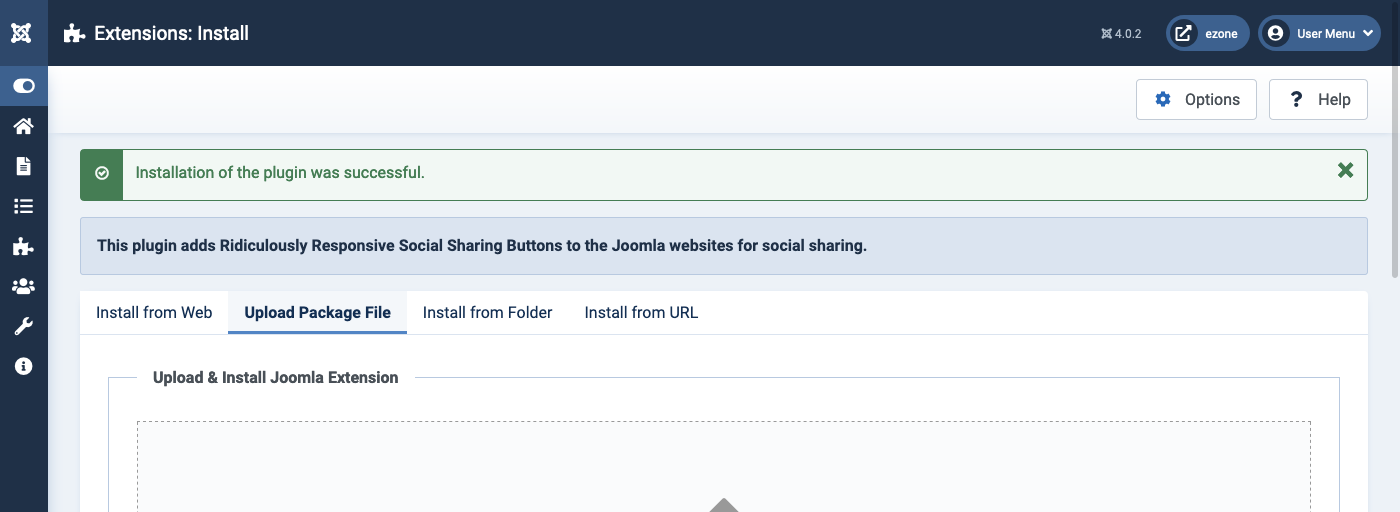Viewport: 1400px width, 512px height.
Task: Open the Help button
Action: click(x=1318, y=99)
